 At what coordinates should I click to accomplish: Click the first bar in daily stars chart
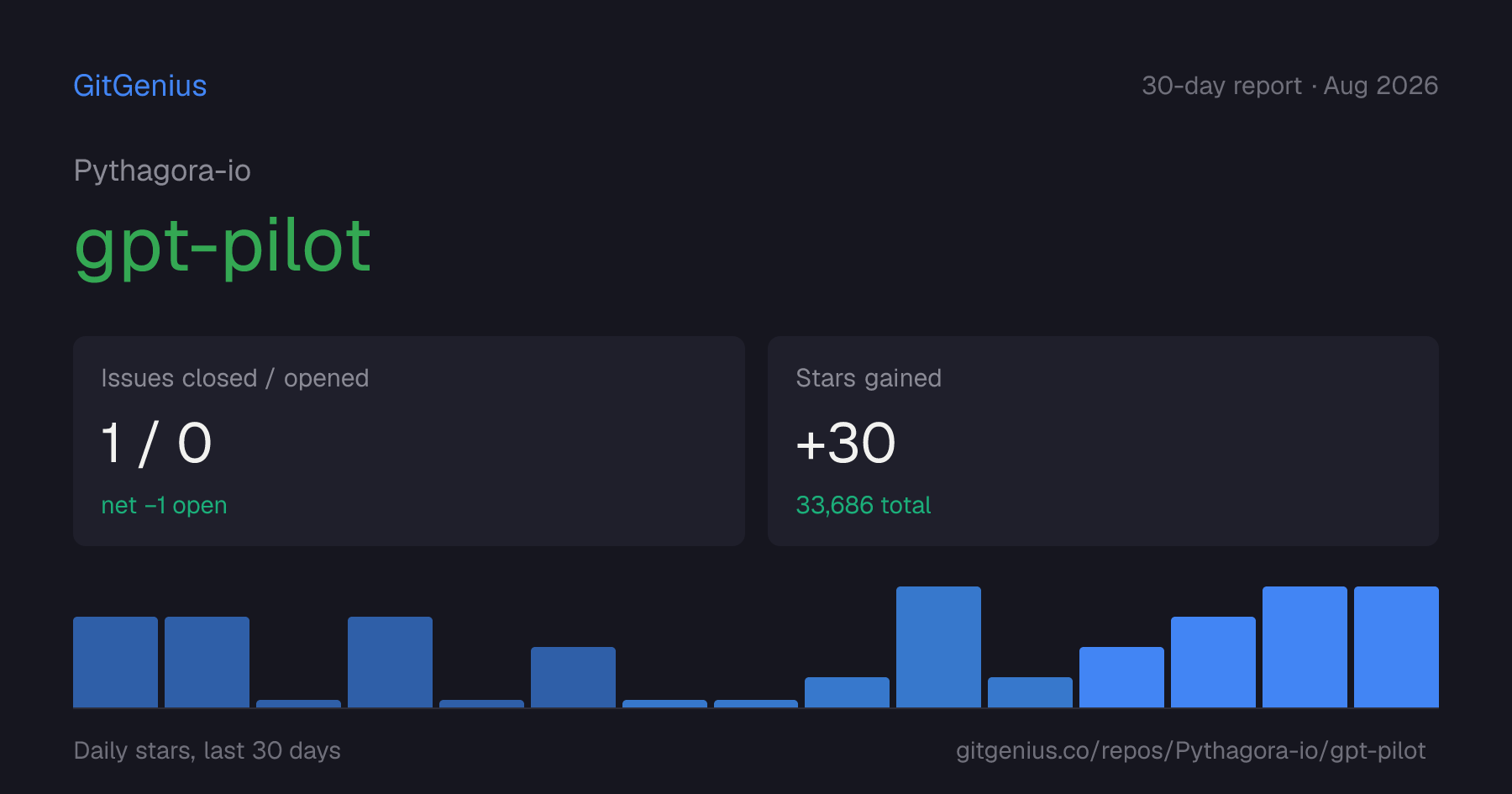click(x=115, y=662)
